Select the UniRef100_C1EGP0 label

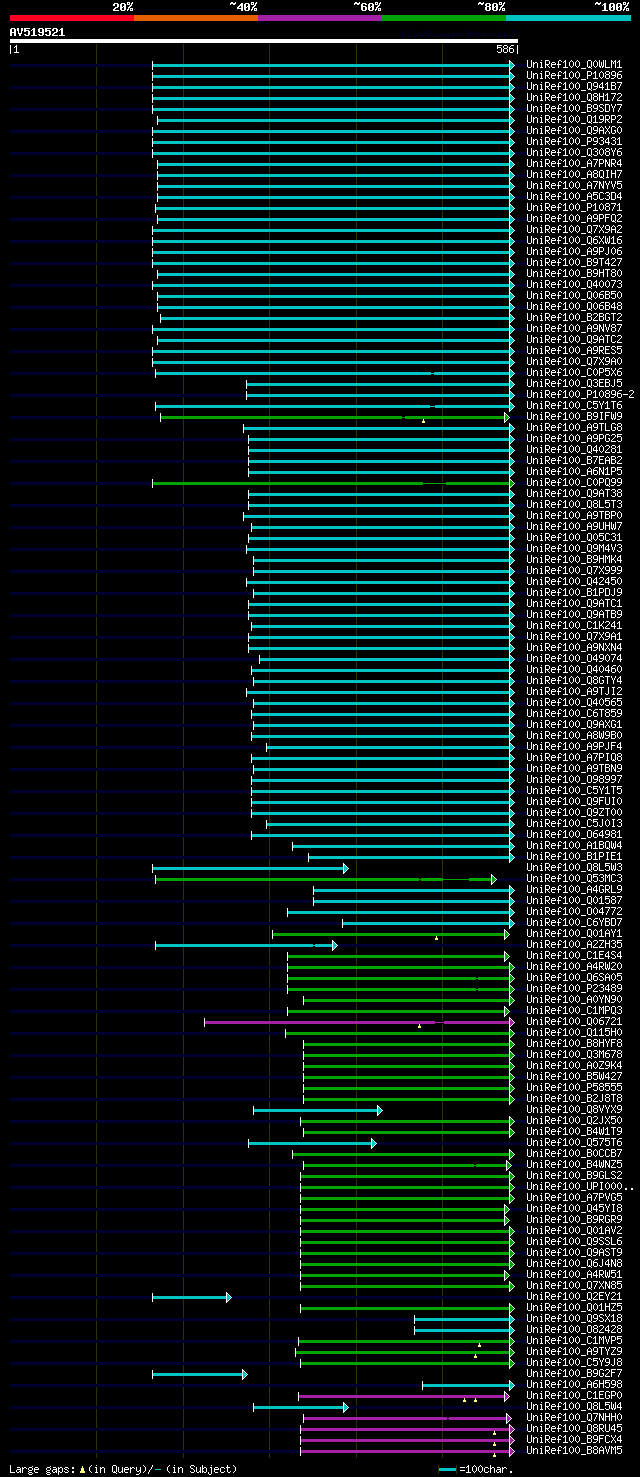click(574, 1396)
